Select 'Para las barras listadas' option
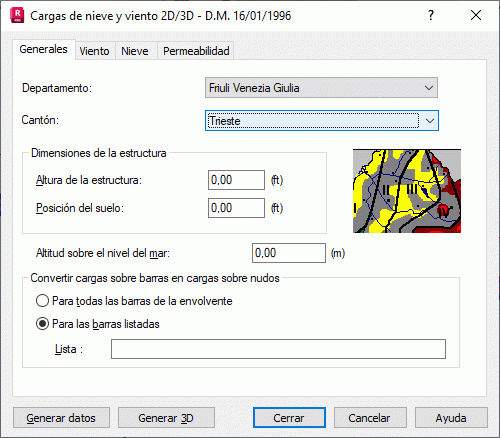This screenshot has width=500, height=438. tap(97, 324)
